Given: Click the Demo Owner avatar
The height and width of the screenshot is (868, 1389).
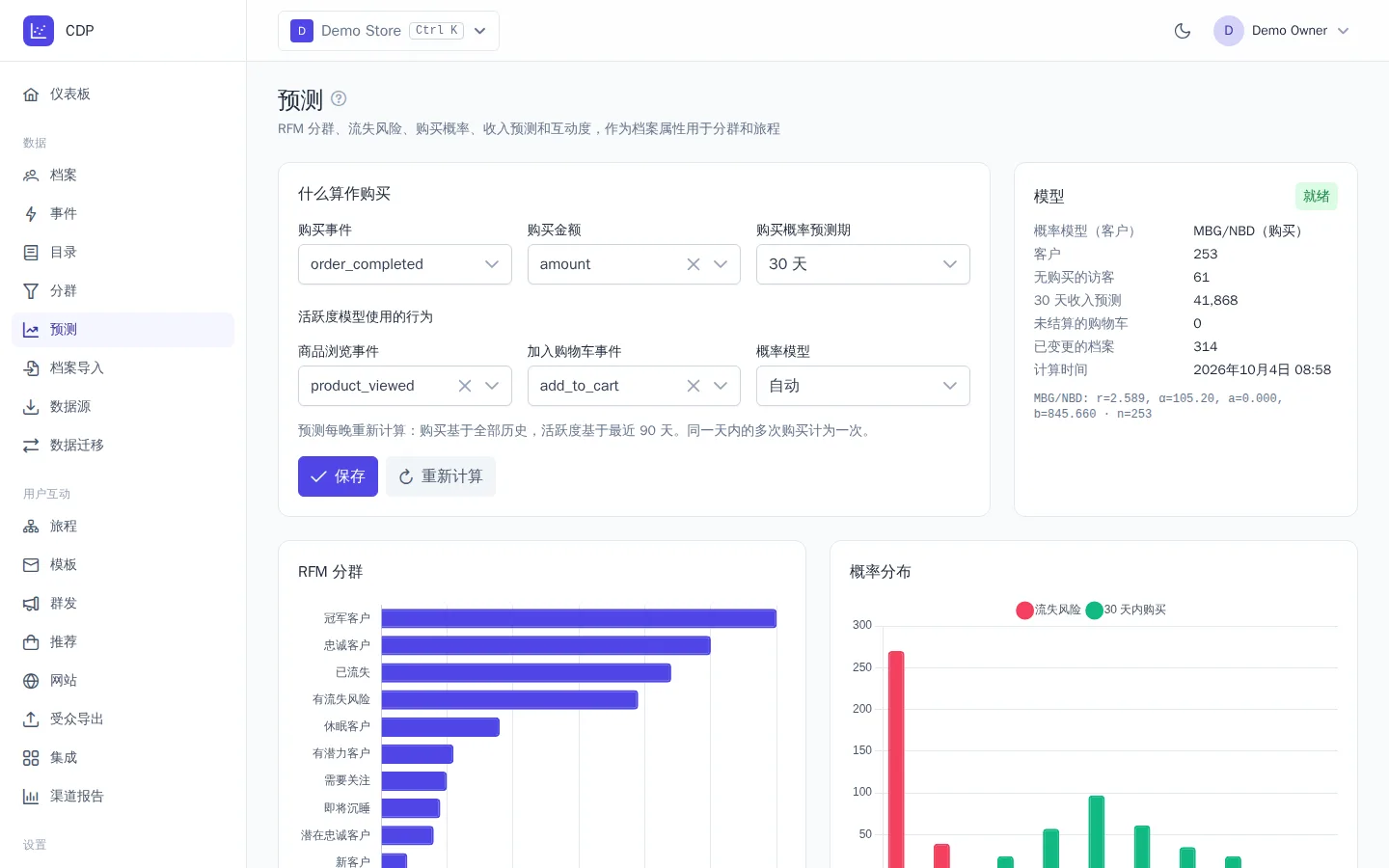Looking at the screenshot, I should (1229, 31).
